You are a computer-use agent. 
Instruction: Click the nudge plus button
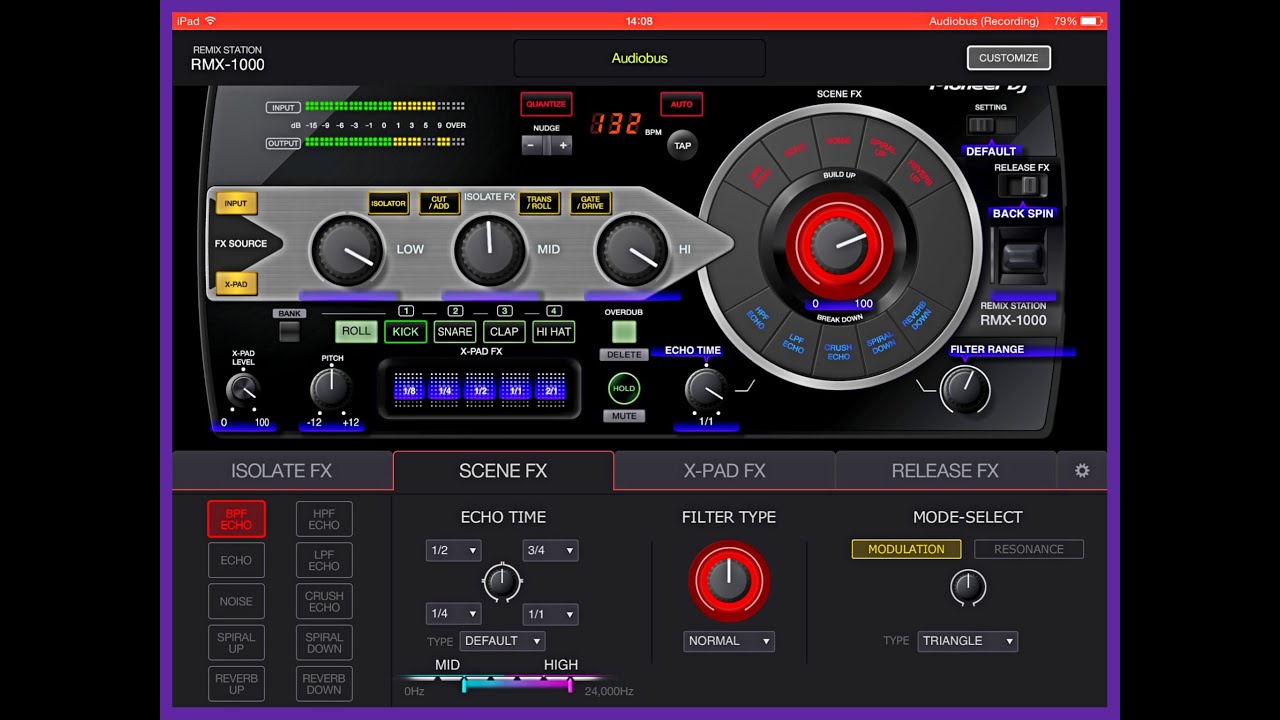tap(562, 145)
